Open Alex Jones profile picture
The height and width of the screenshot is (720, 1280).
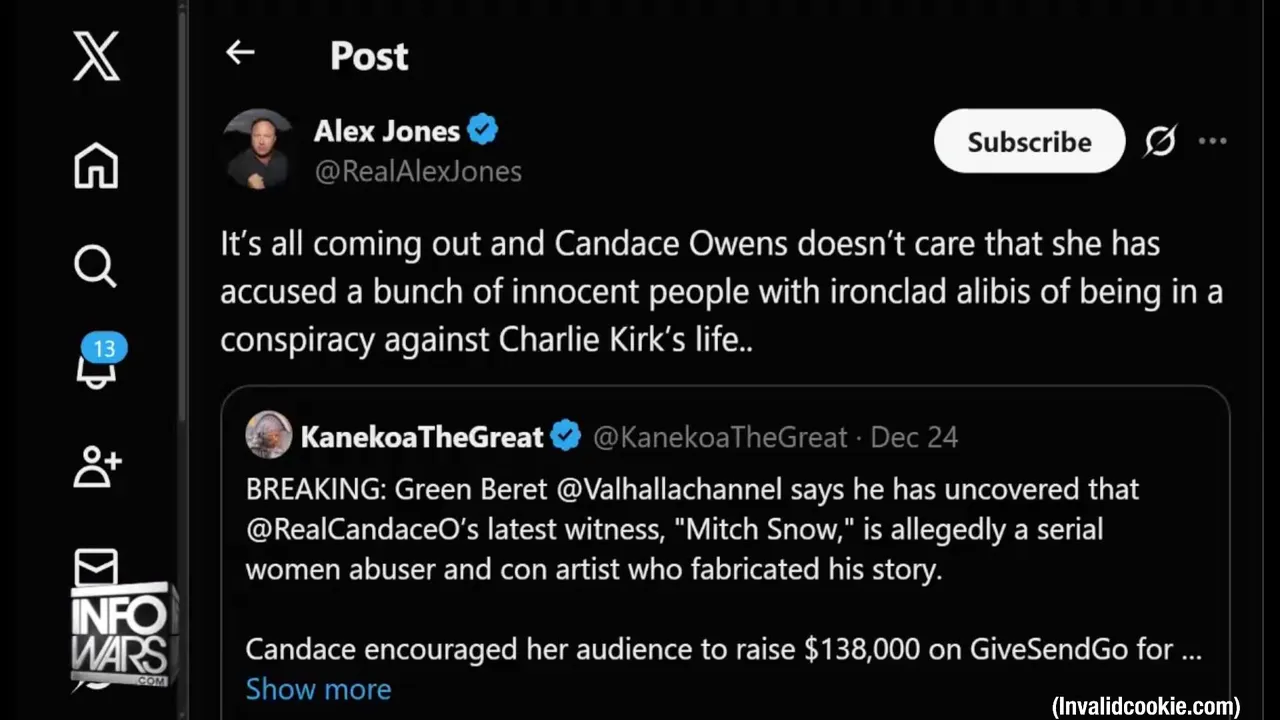click(x=257, y=149)
